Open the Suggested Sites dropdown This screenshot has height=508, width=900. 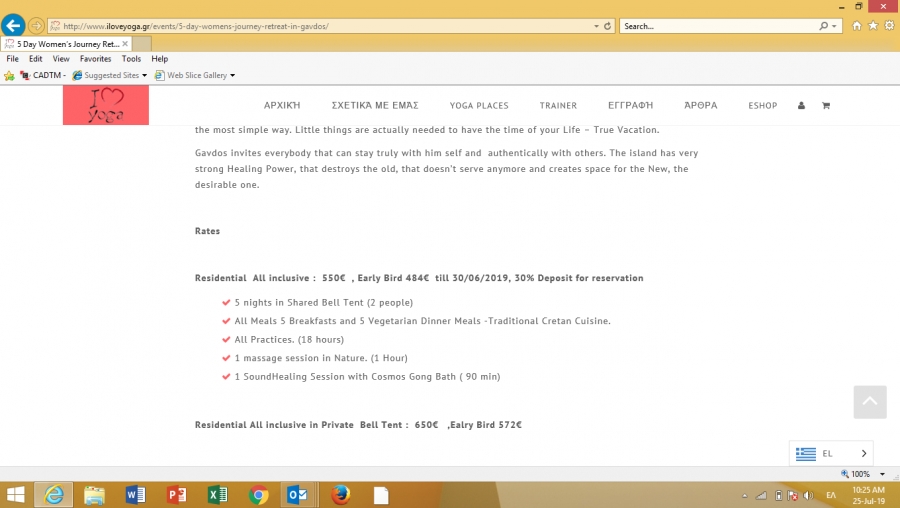[110, 75]
